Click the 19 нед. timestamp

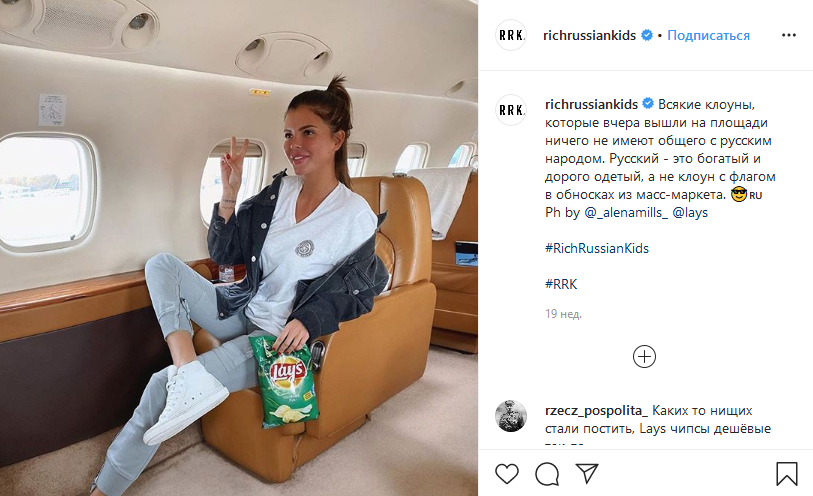point(563,314)
